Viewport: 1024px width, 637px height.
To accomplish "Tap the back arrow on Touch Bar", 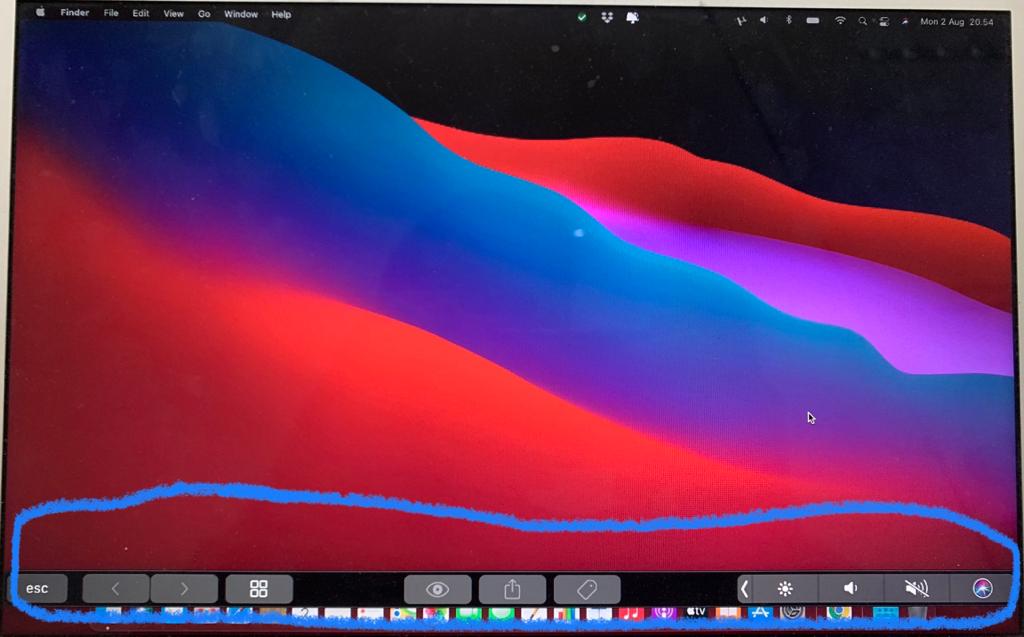I will click(116, 589).
